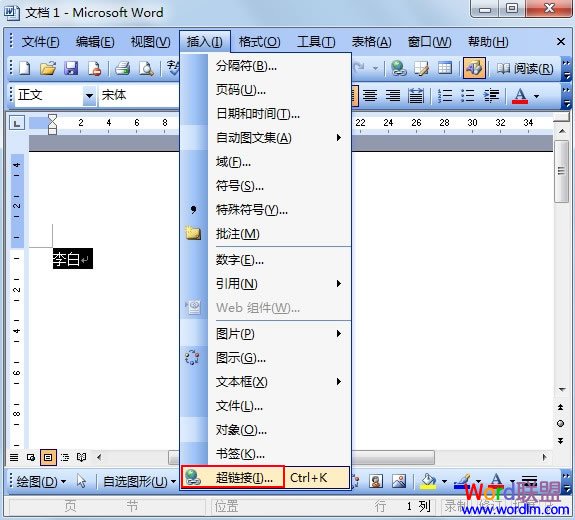The width and height of the screenshot is (575, 520).
Task: Choose 书签(K)... menu entry
Action: click(x=265, y=454)
